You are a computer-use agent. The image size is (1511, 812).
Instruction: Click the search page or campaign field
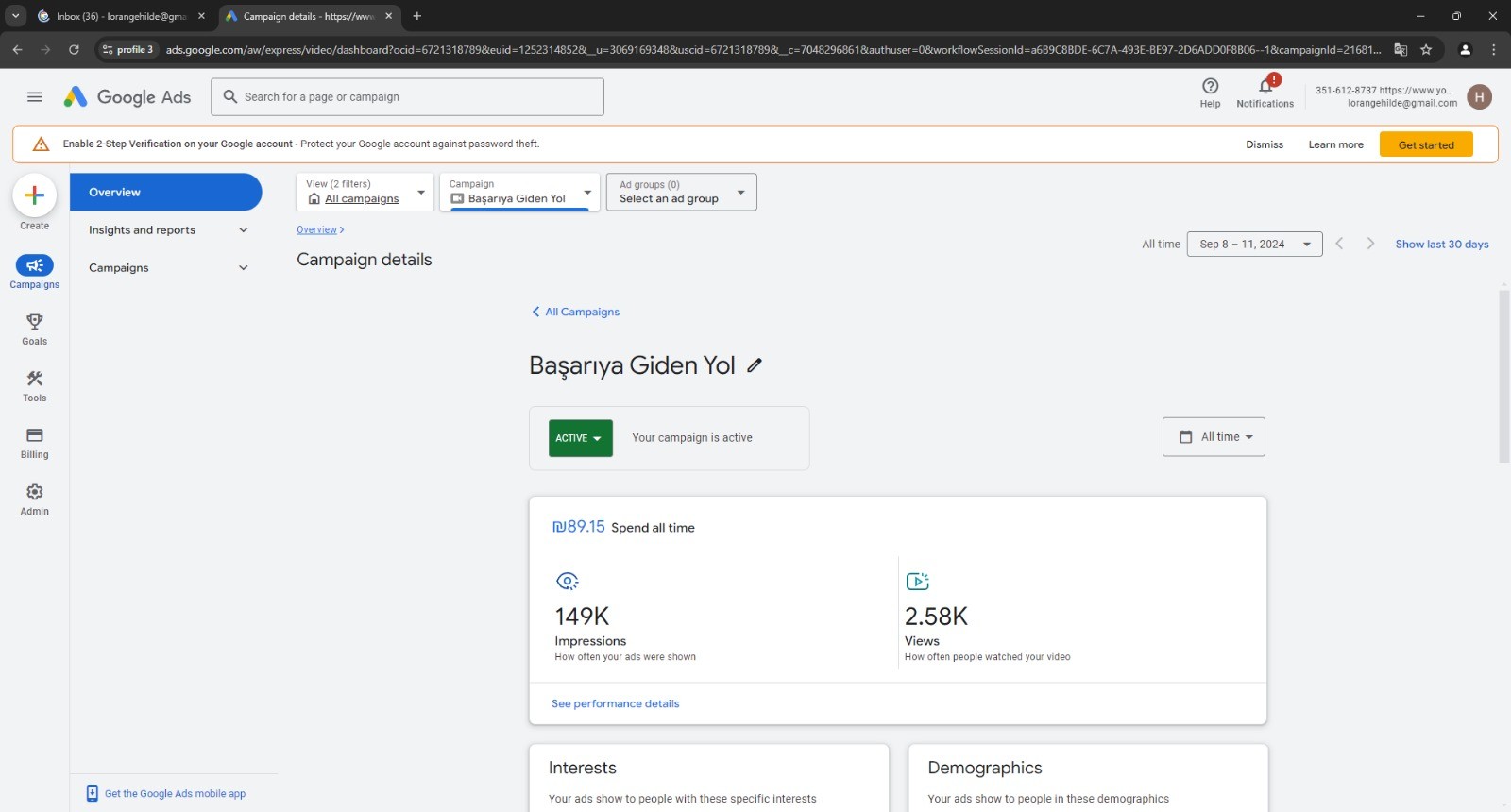[407, 96]
